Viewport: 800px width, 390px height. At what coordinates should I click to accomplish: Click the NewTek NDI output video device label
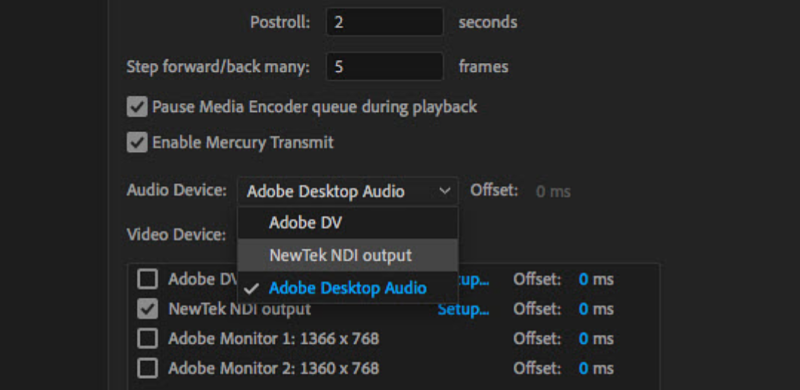click(x=239, y=309)
